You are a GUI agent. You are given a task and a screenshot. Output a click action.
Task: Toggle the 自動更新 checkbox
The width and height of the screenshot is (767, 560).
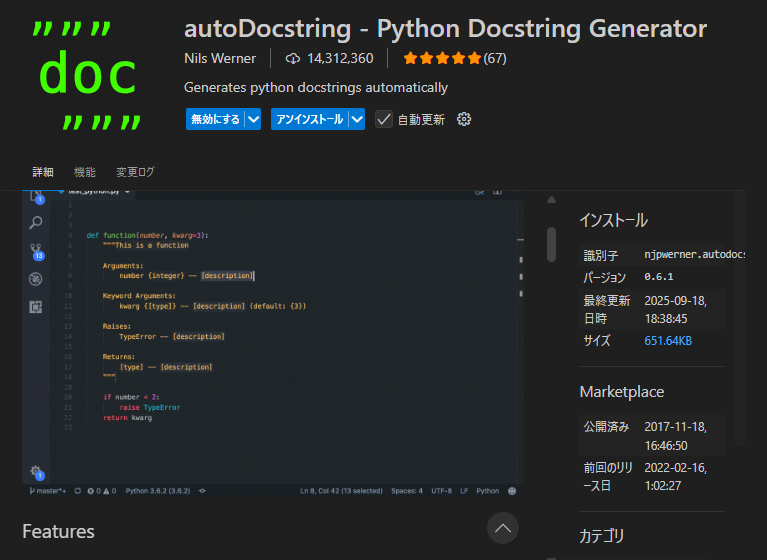tap(384, 119)
